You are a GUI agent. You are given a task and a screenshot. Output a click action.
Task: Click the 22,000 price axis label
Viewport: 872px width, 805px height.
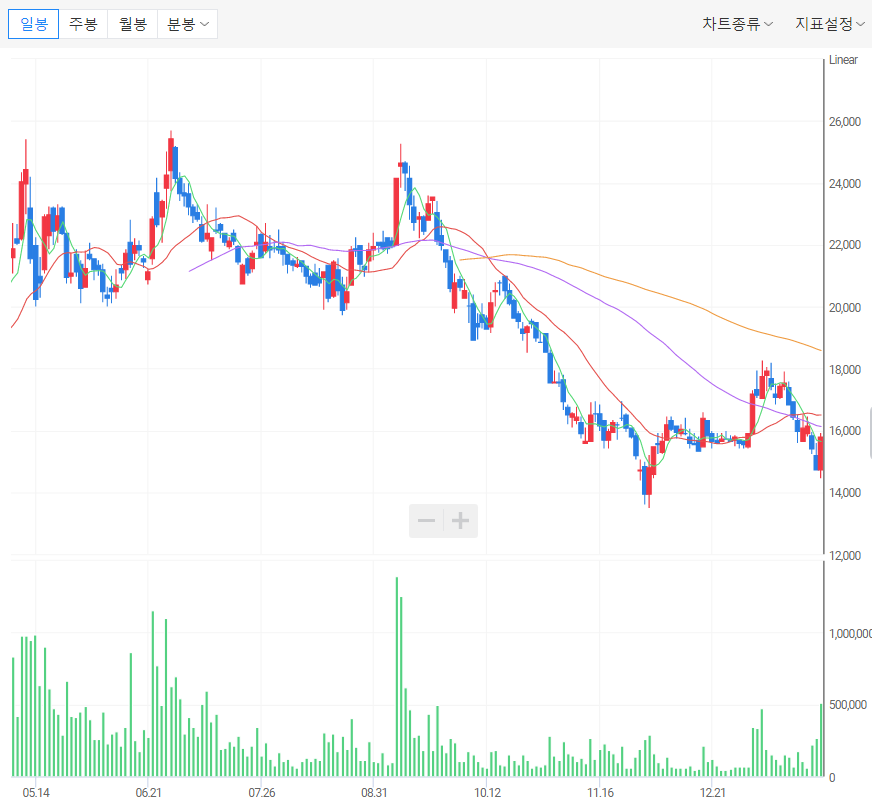point(845,245)
